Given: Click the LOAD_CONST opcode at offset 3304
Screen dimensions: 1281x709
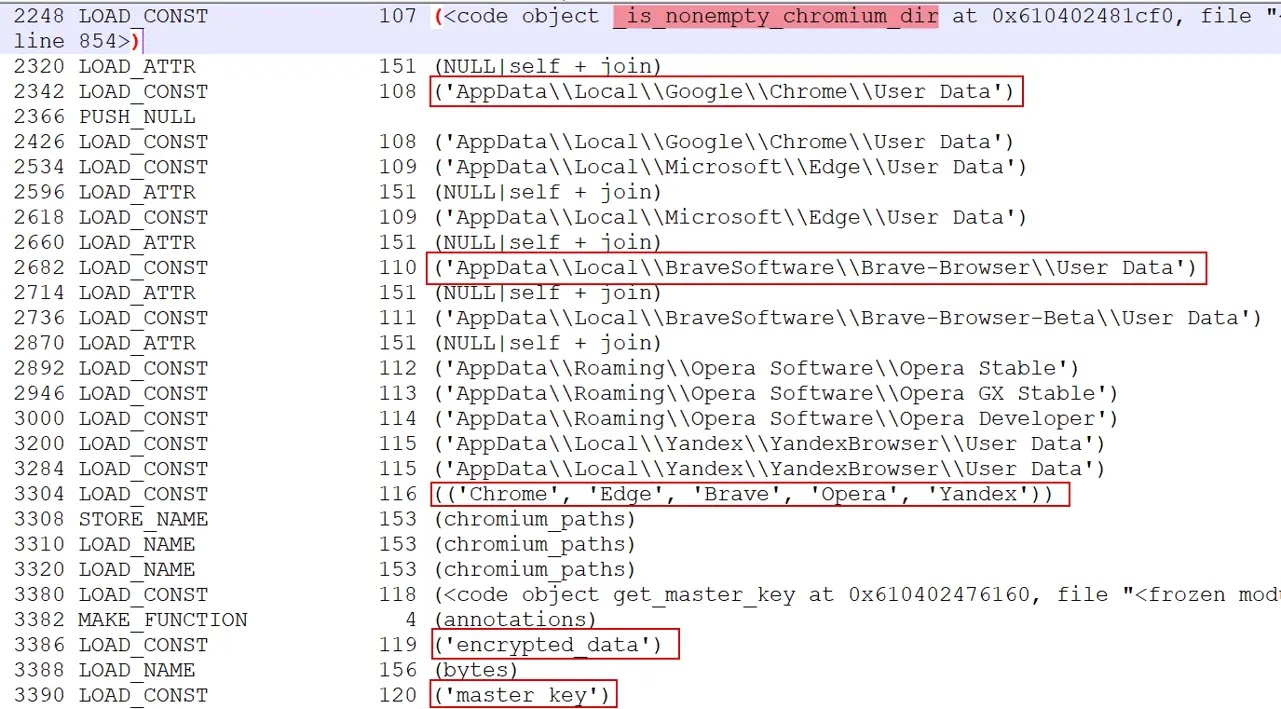Looking at the screenshot, I should [x=144, y=493].
